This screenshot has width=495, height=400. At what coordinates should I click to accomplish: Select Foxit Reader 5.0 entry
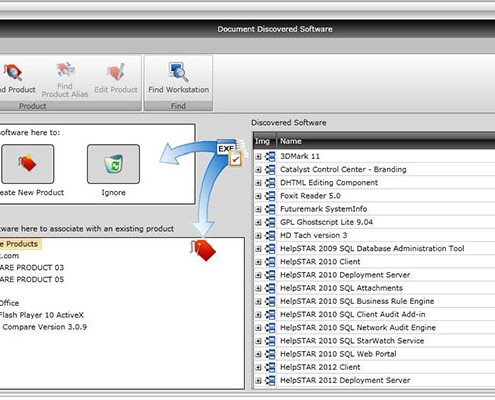pos(310,196)
